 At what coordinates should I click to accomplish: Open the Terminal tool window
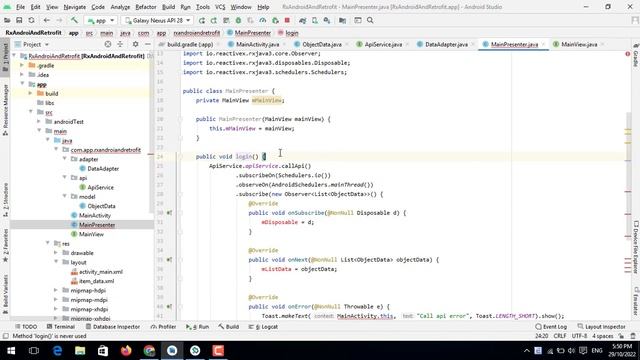pyautogui.click(x=60, y=327)
